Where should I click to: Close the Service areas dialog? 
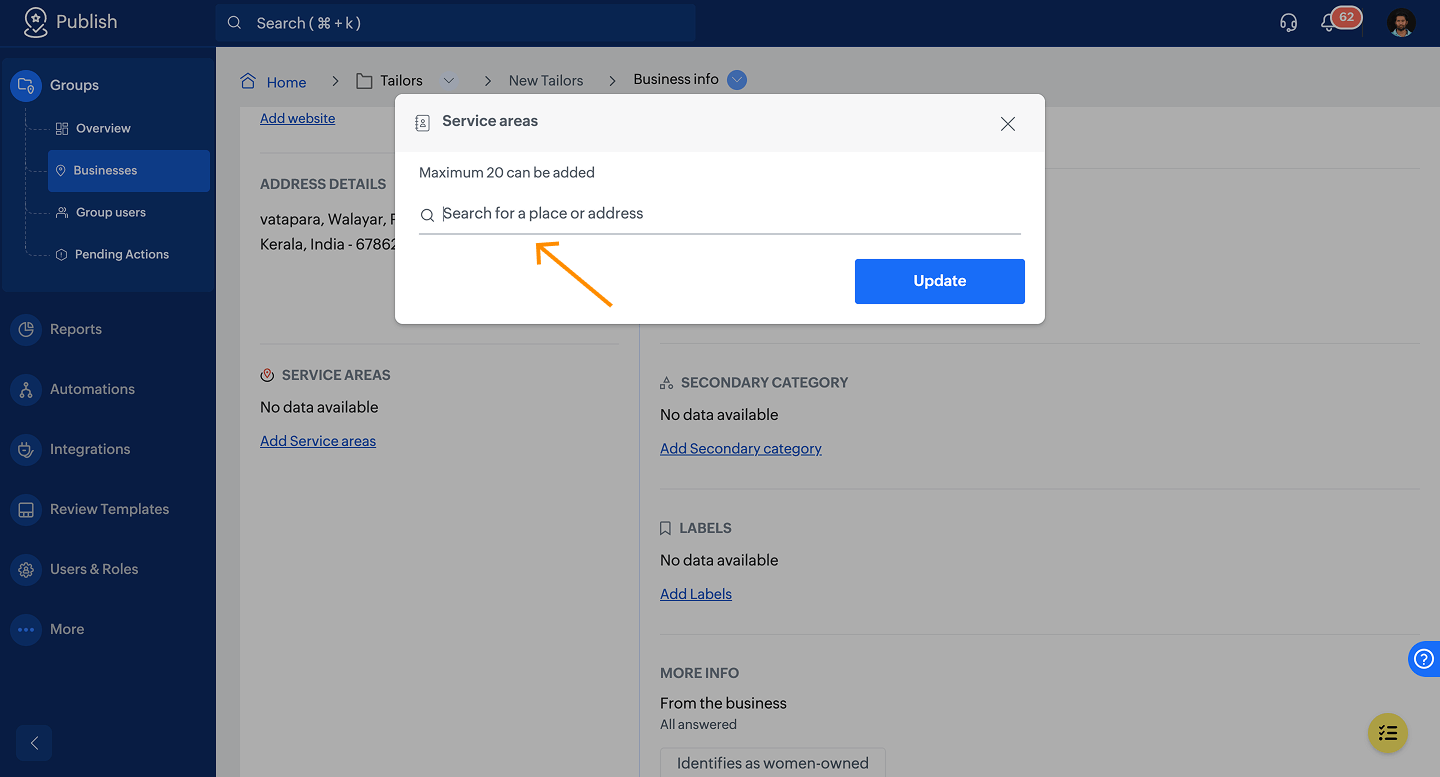(1008, 124)
